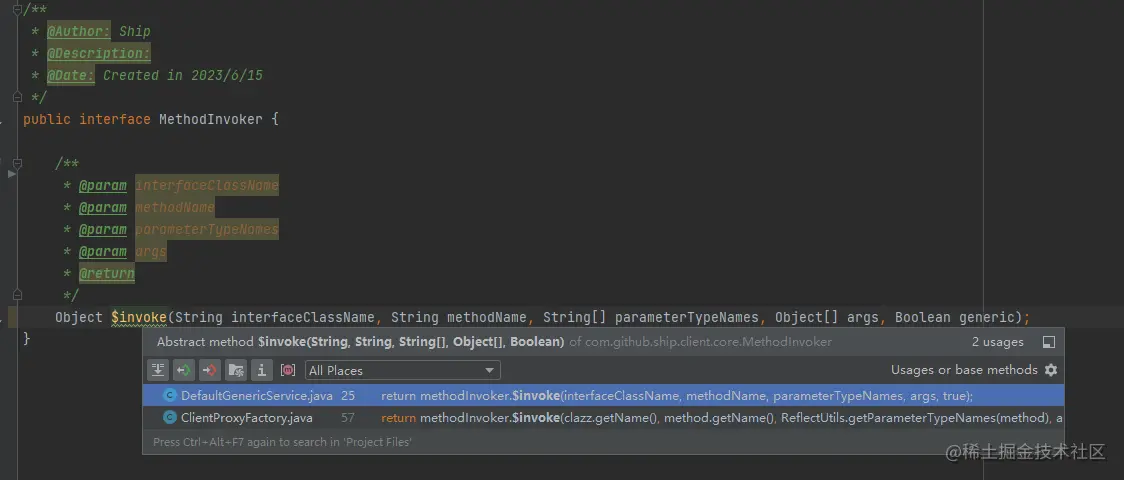This screenshot has width=1124, height=480.
Task: Collapse the method Javadoc comment fold
Action: (18, 164)
